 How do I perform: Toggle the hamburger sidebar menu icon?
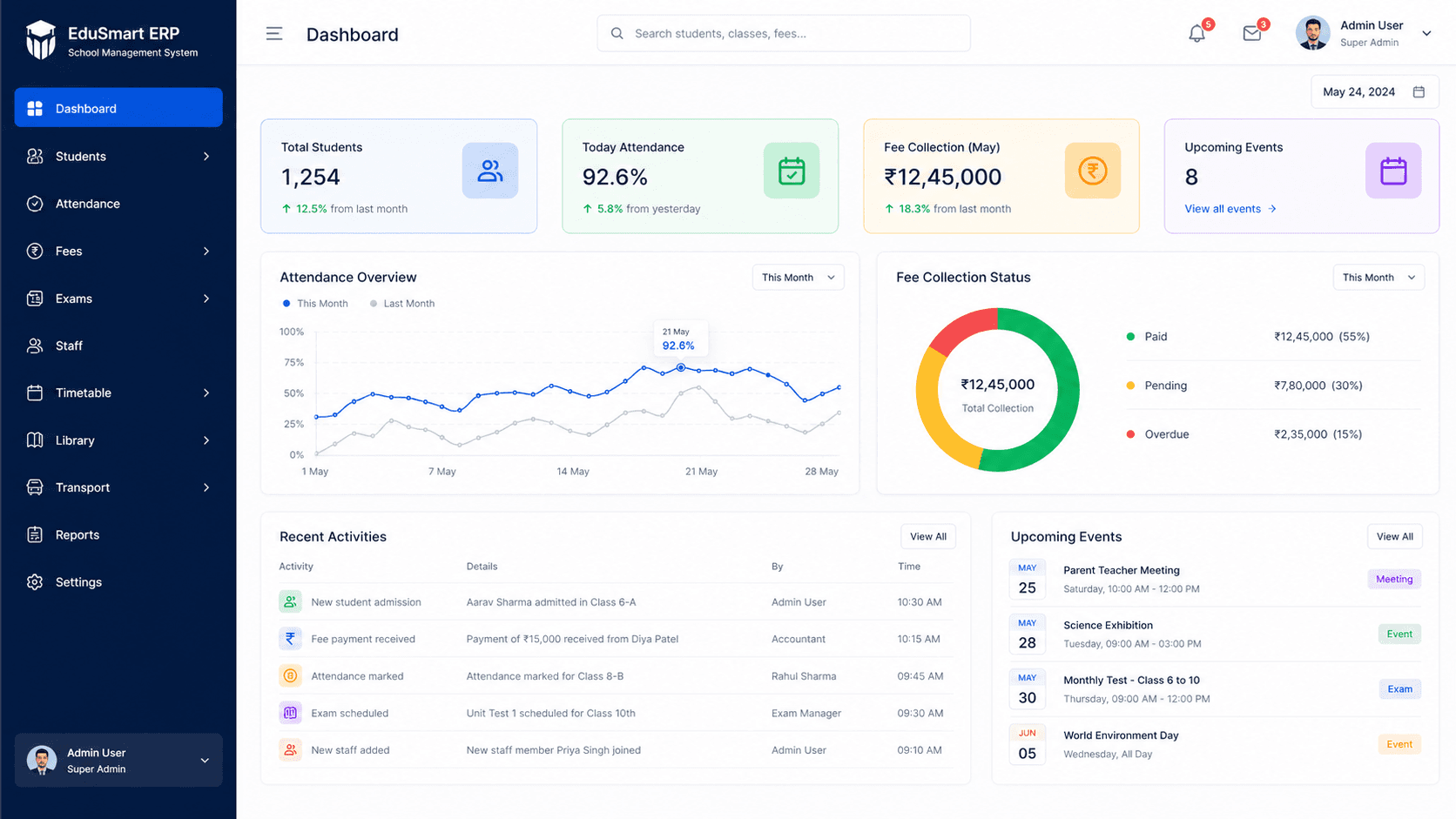click(274, 34)
